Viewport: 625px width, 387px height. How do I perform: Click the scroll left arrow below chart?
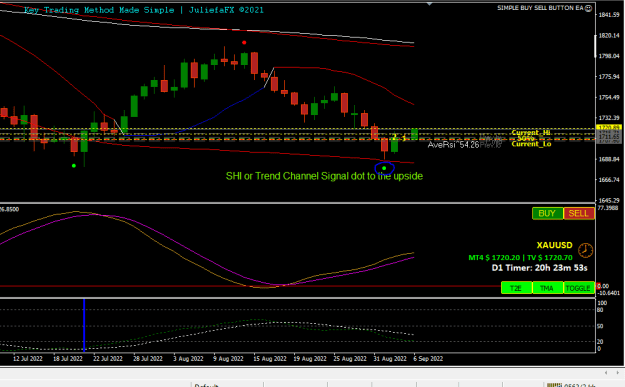(x=606, y=373)
